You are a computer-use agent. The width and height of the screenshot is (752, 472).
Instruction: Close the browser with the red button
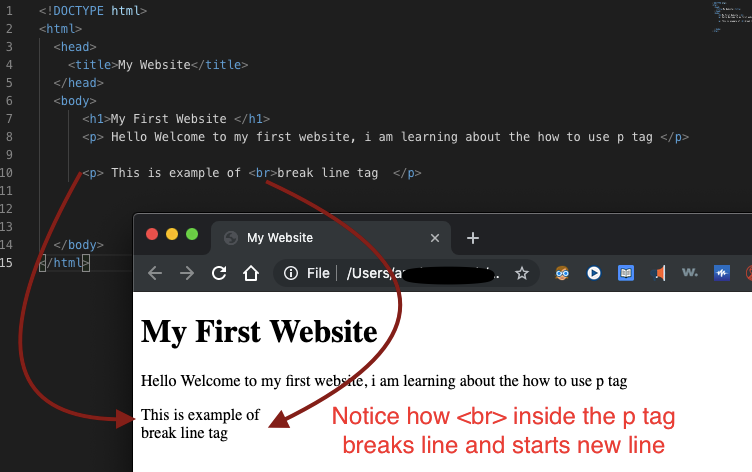(x=152, y=234)
